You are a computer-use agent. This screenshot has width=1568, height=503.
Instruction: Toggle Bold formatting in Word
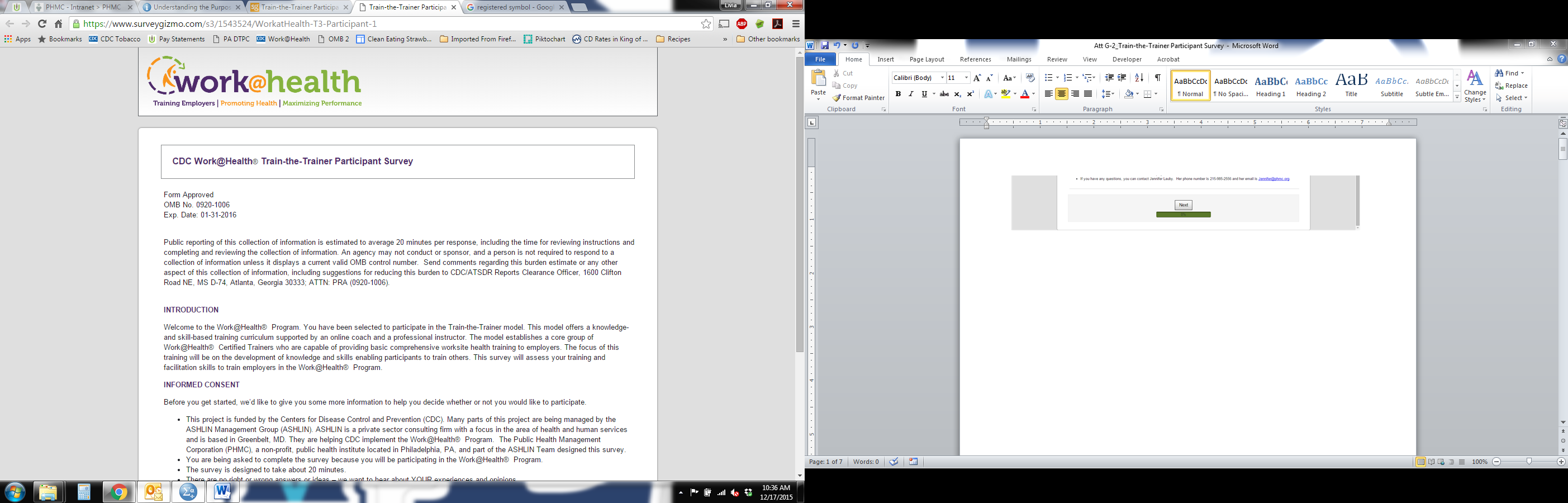point(898,94)
